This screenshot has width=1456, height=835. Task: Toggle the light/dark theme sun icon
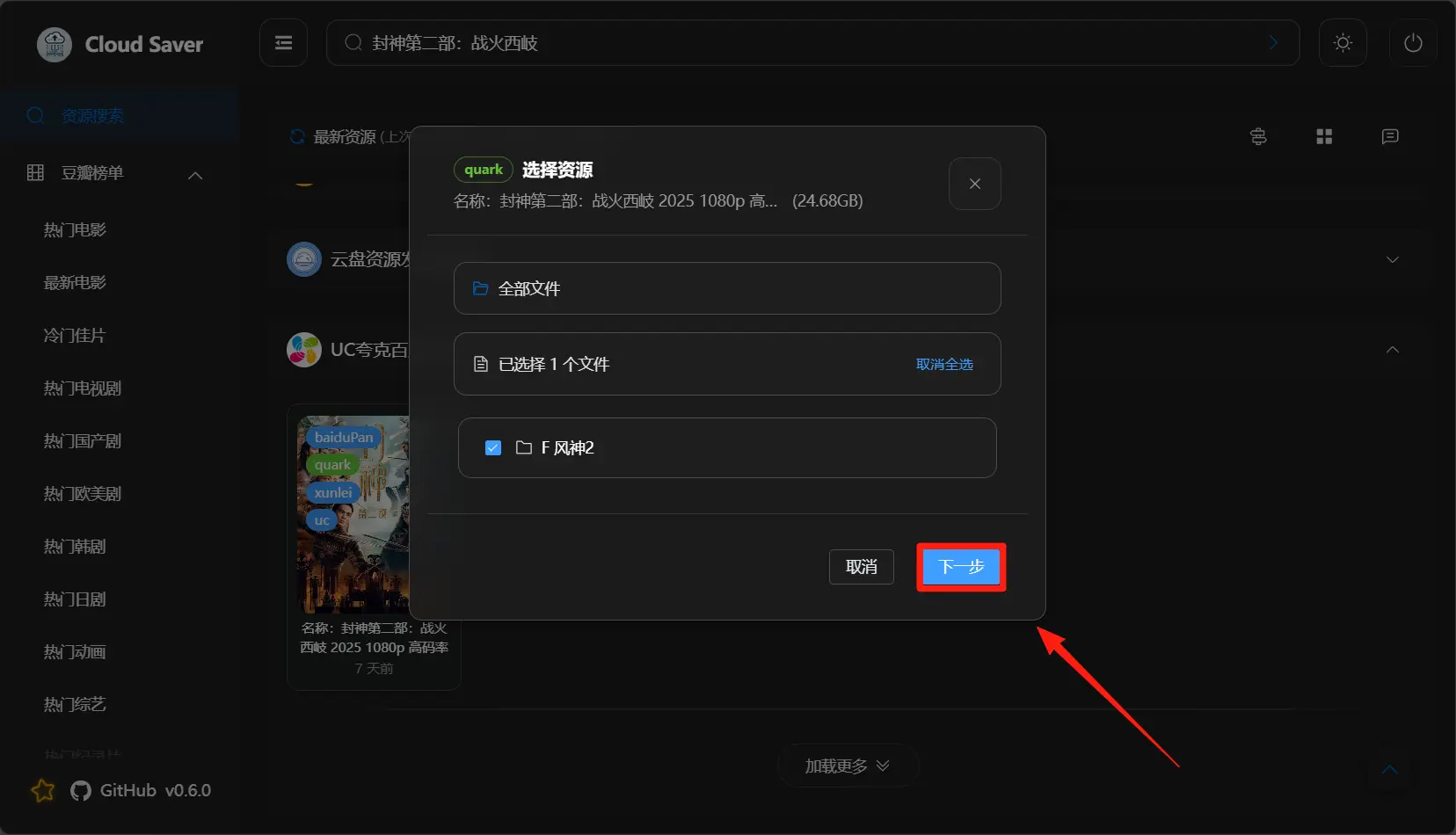click(1343, 43)
